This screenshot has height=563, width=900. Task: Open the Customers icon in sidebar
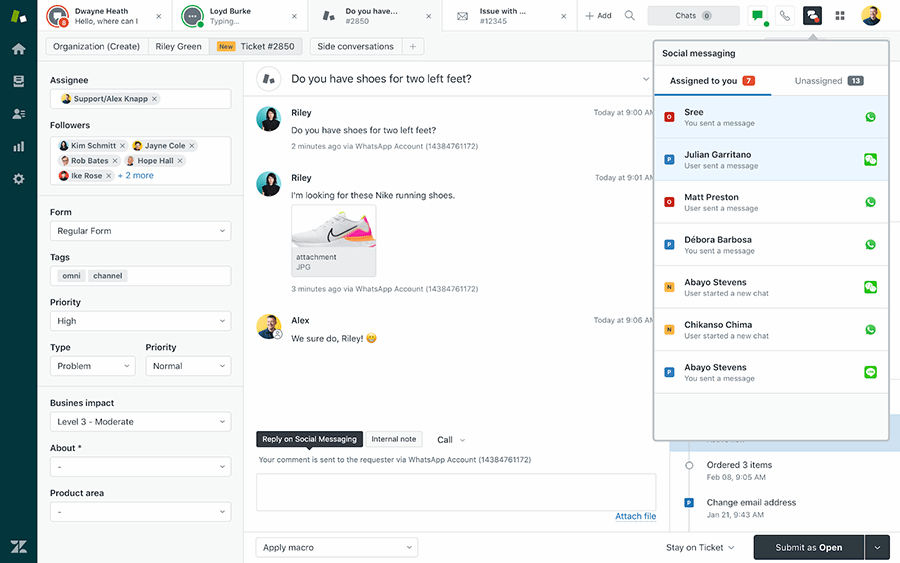18,114
